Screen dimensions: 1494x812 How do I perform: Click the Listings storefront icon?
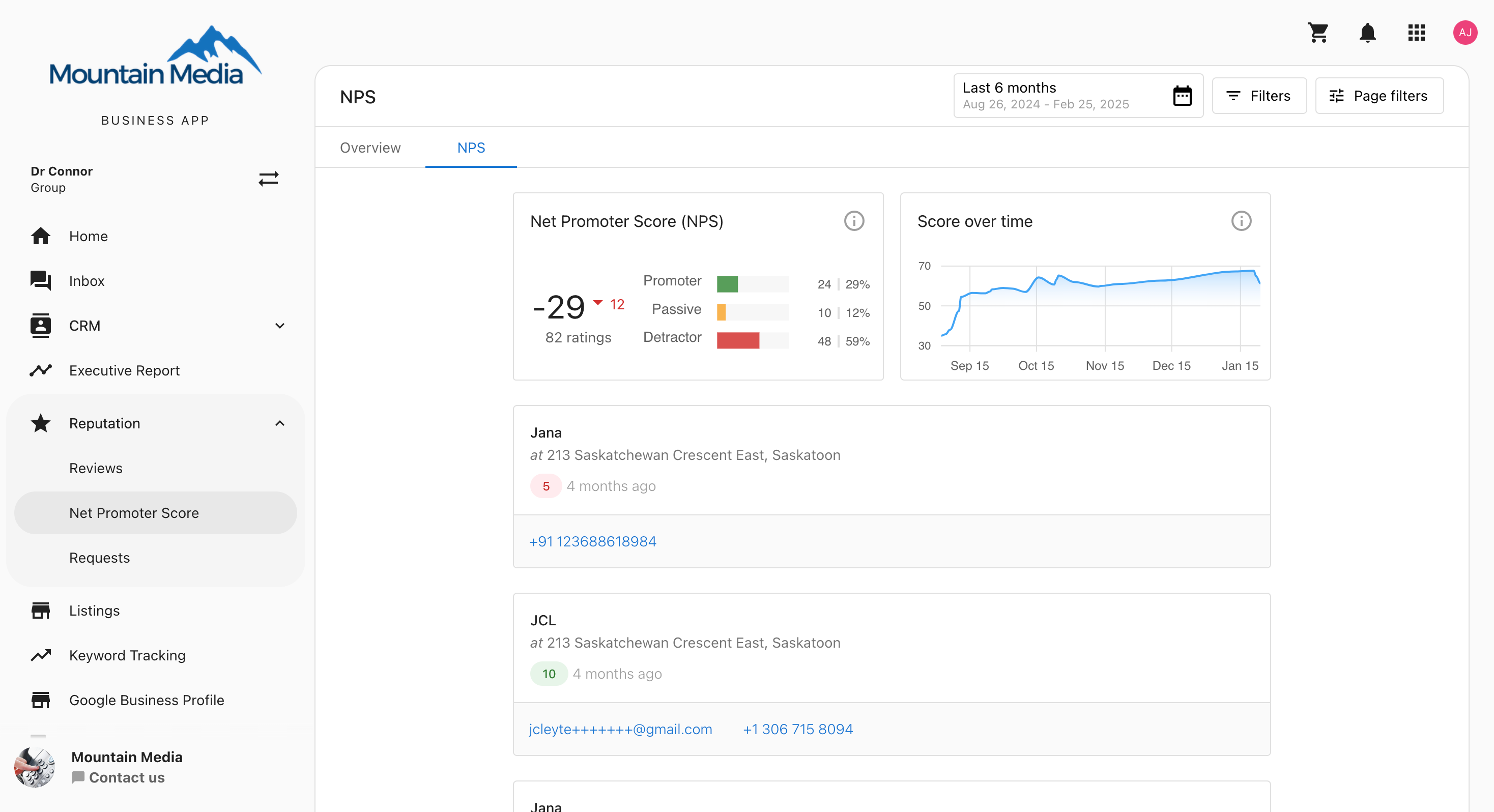[41, 610]
